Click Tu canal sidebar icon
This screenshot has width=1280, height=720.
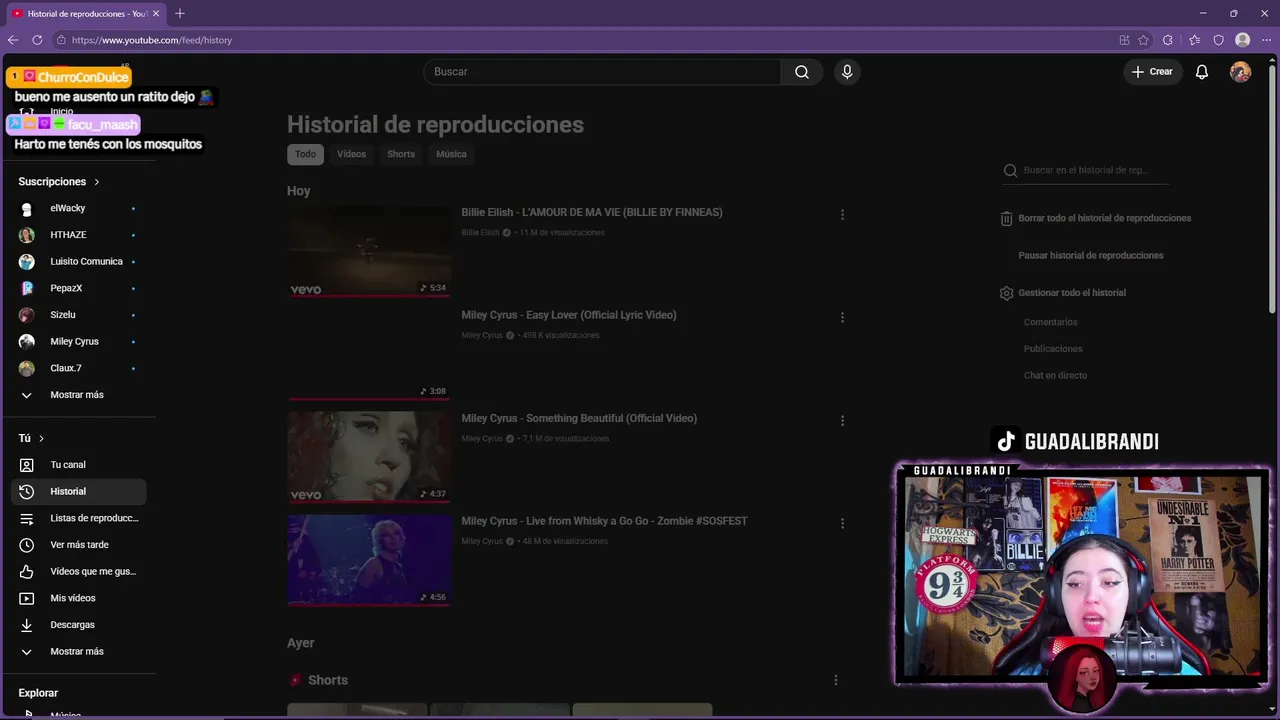click(27, 465)
